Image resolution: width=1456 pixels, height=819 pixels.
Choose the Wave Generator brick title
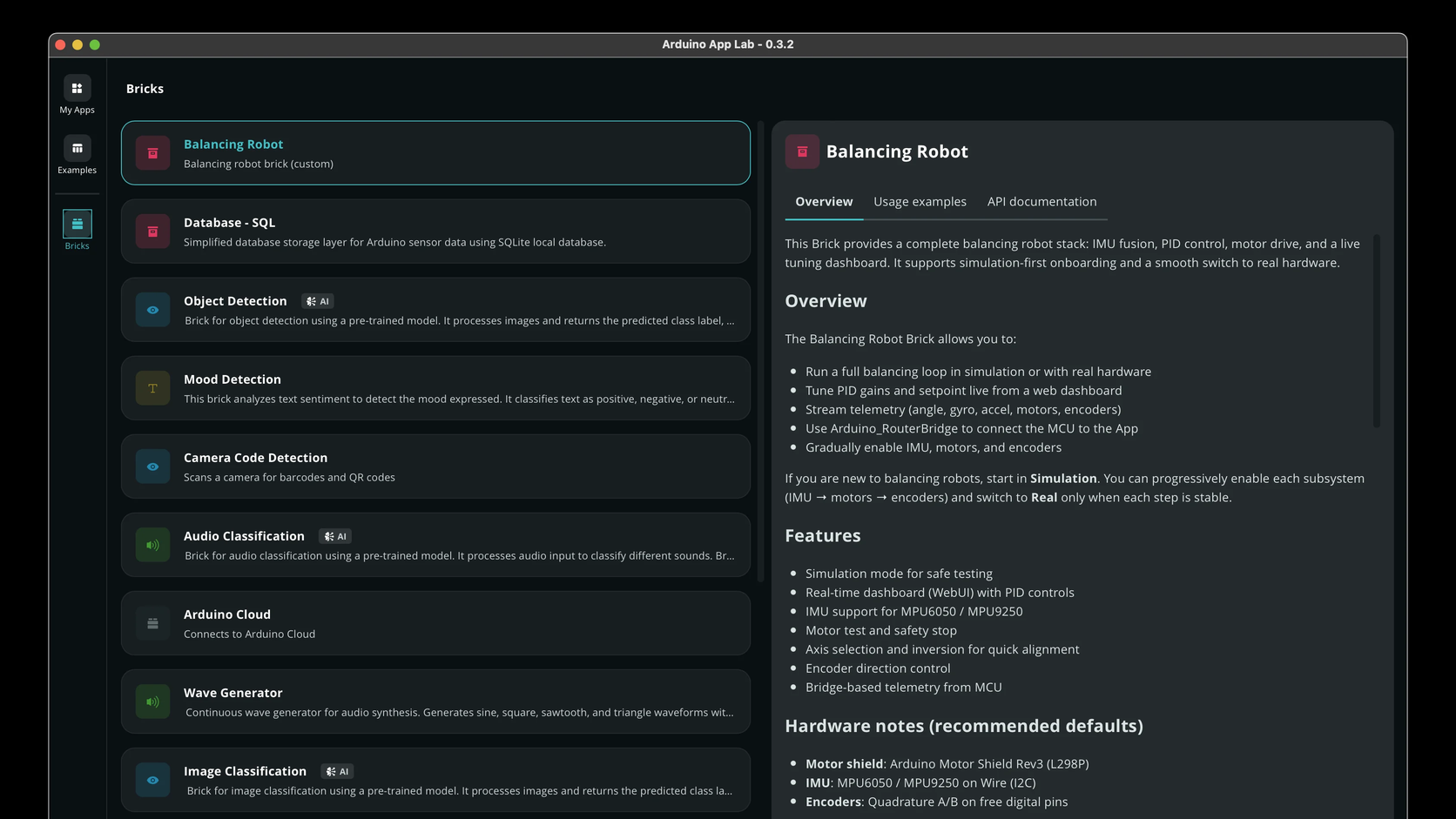coord(233,693)
